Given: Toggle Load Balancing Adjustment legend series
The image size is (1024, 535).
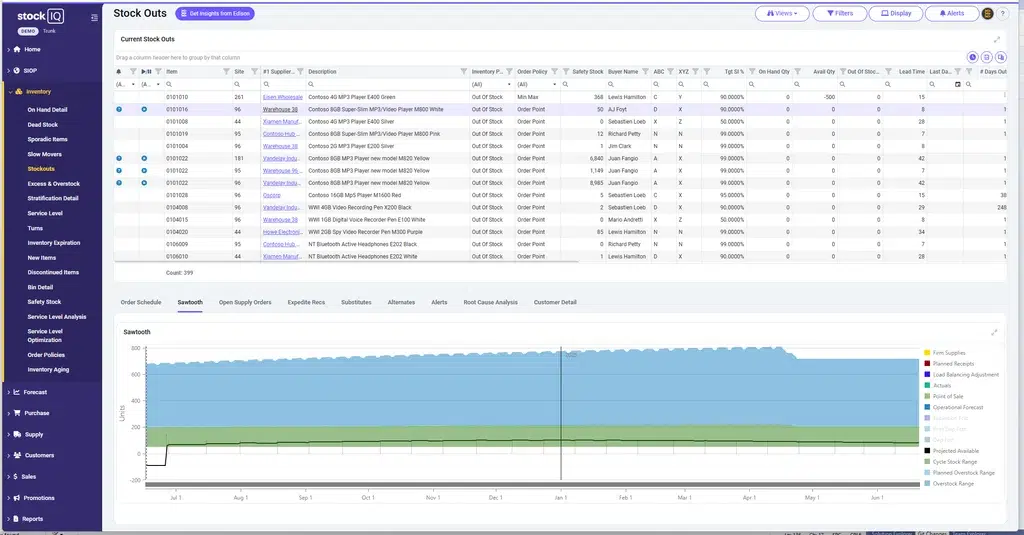Looking at the screenshot, I should pos(961,375).
